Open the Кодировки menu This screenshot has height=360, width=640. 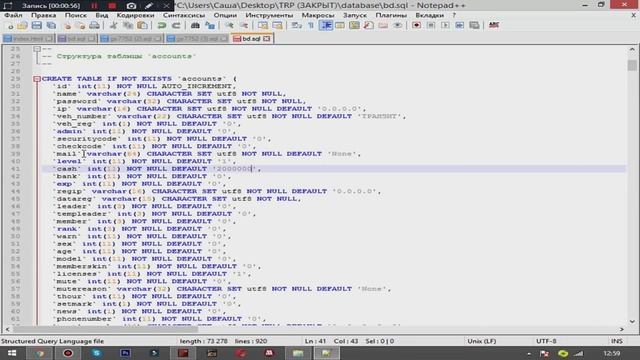pos(135,15)
